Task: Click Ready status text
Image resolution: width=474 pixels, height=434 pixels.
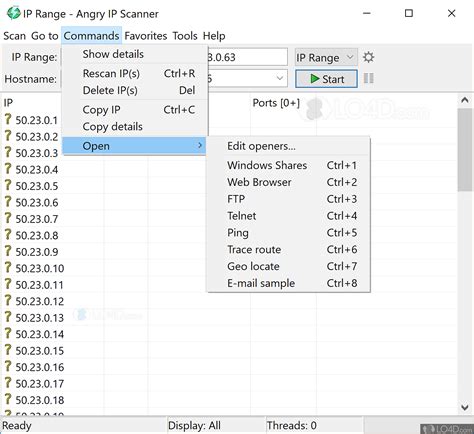Action: (x=17, y=425)
